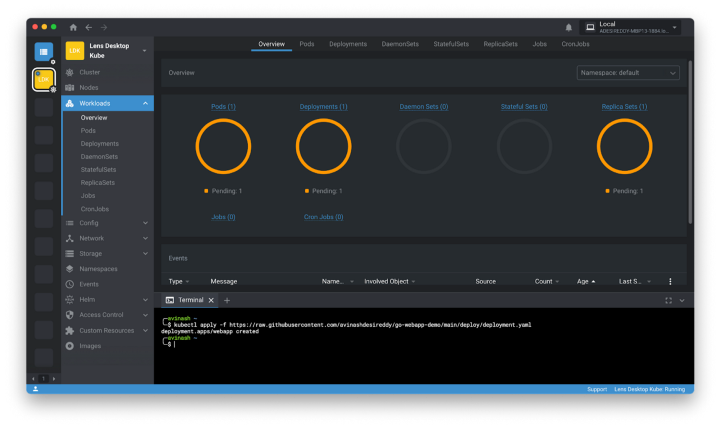The image size is (720, 428).
Task: Open Nodes in the sidebar
Action: [x=89, y=87]
